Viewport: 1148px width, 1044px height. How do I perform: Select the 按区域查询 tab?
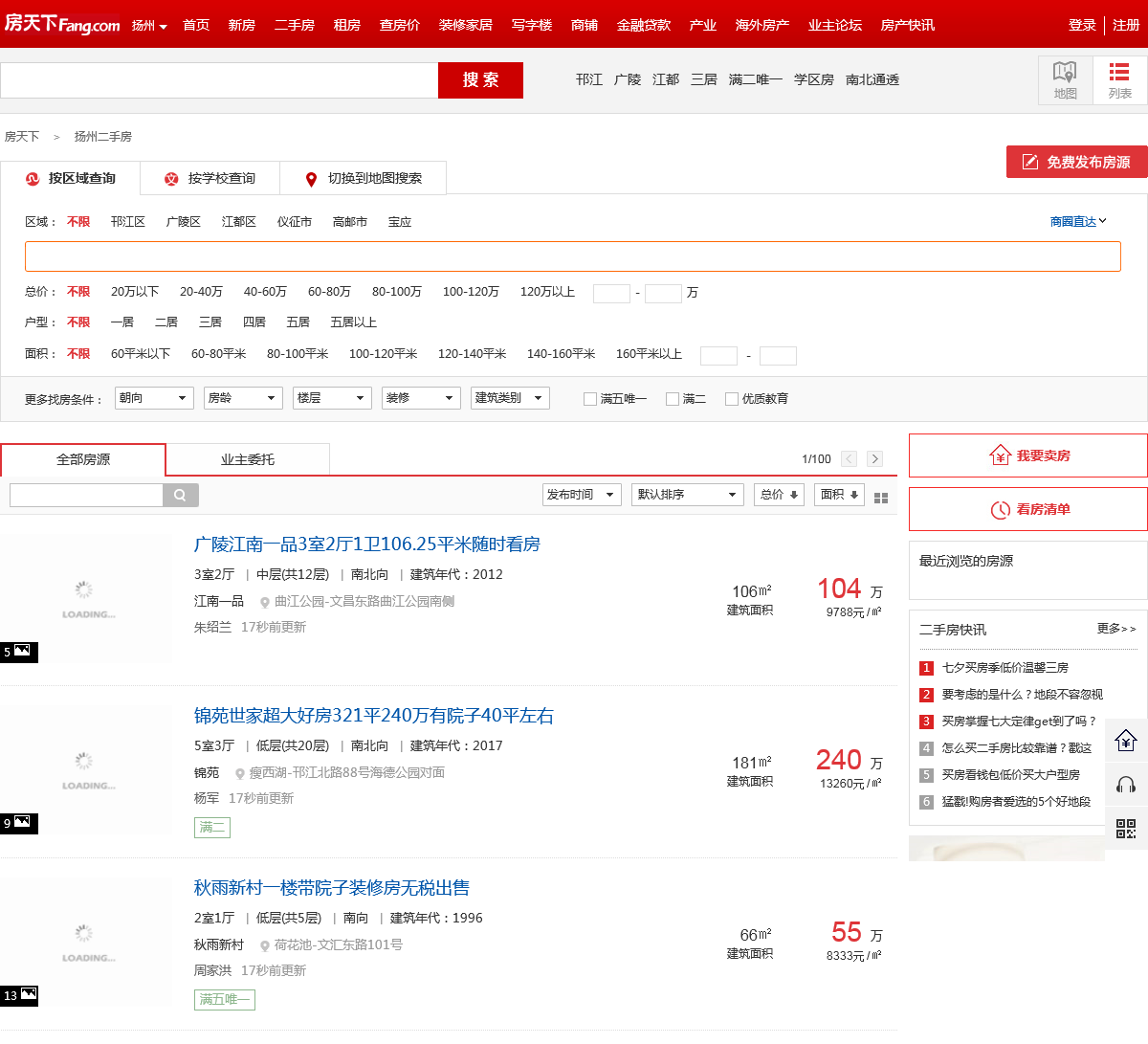71,178
